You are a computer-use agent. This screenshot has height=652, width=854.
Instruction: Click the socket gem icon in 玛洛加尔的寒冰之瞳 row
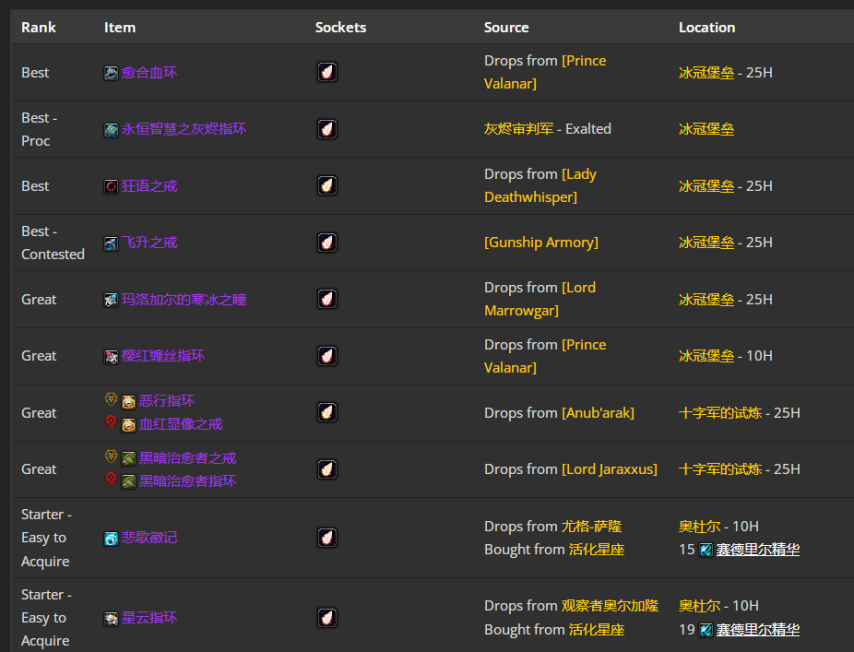pos(327,299)
